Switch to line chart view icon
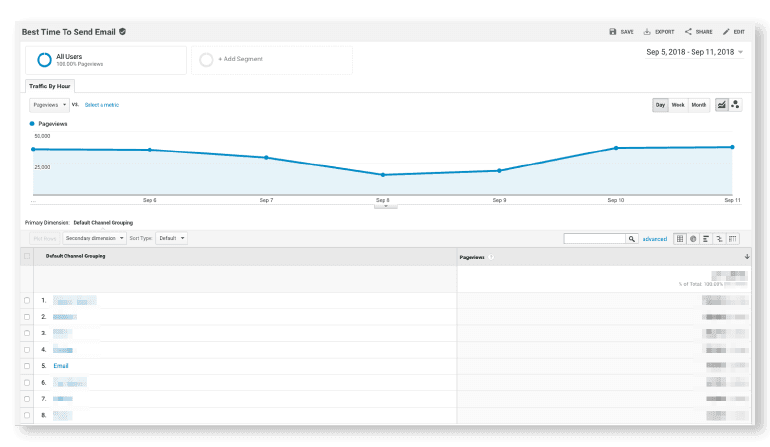Screen dimensions: 770x447 point(721,105)
